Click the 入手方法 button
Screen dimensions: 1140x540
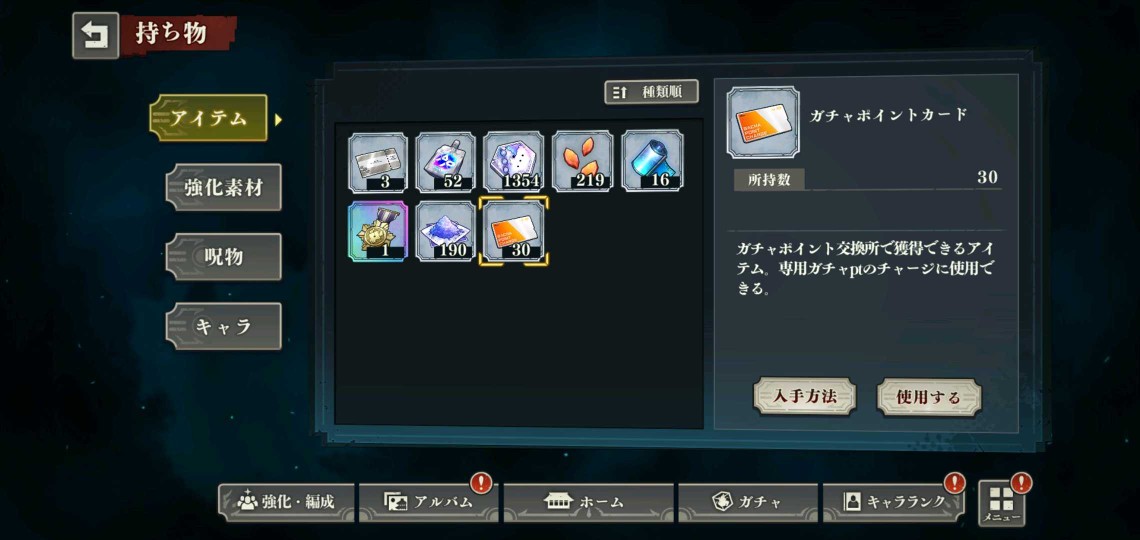pos(804,397)
